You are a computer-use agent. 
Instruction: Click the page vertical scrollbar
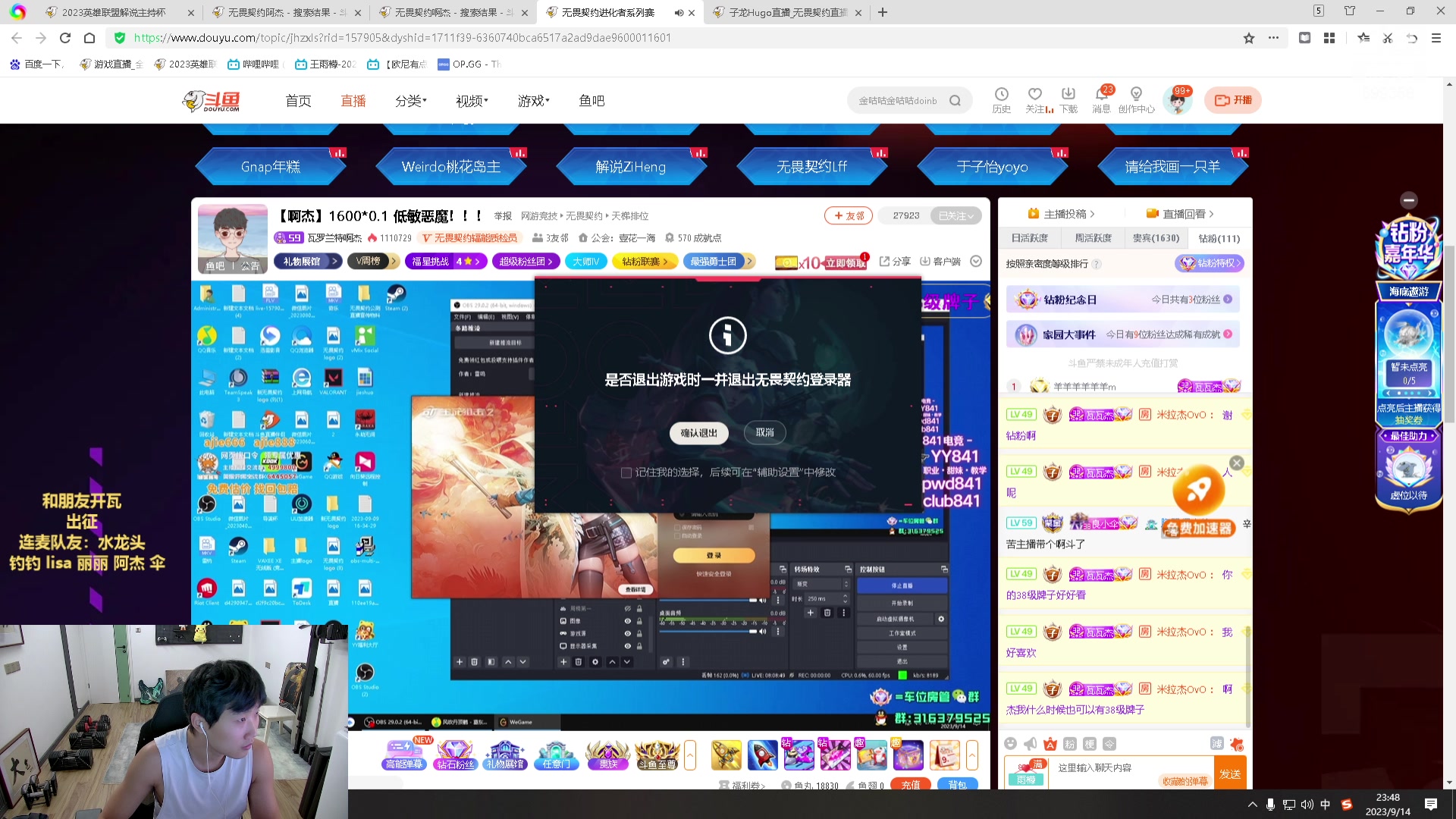(1449, 334)
